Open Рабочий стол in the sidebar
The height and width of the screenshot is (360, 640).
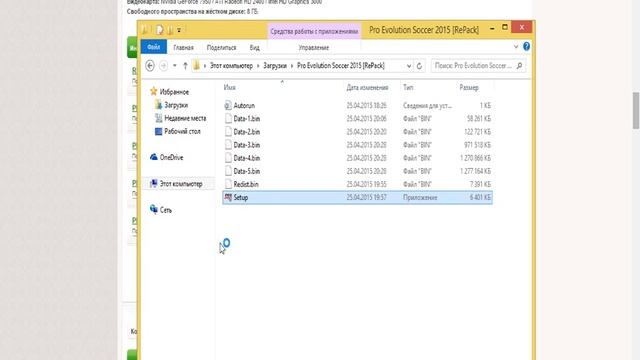pyautogui.click(x=182, y=131)
